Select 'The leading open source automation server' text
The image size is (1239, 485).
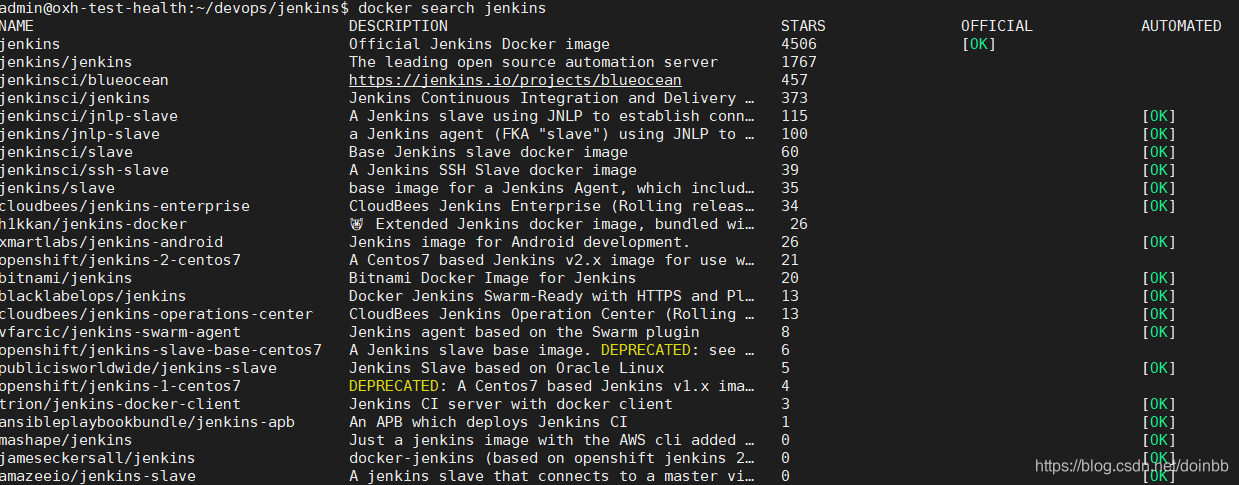click(533, 62)
